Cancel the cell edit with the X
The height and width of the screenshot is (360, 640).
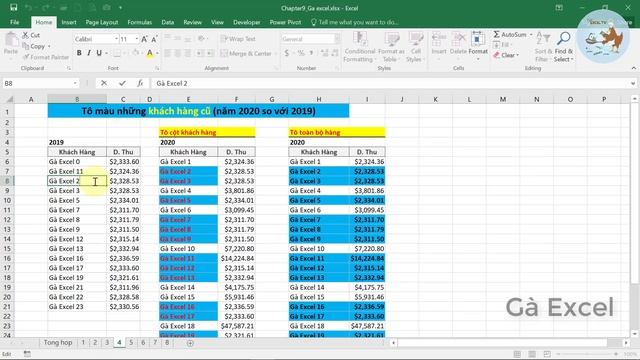104,83
